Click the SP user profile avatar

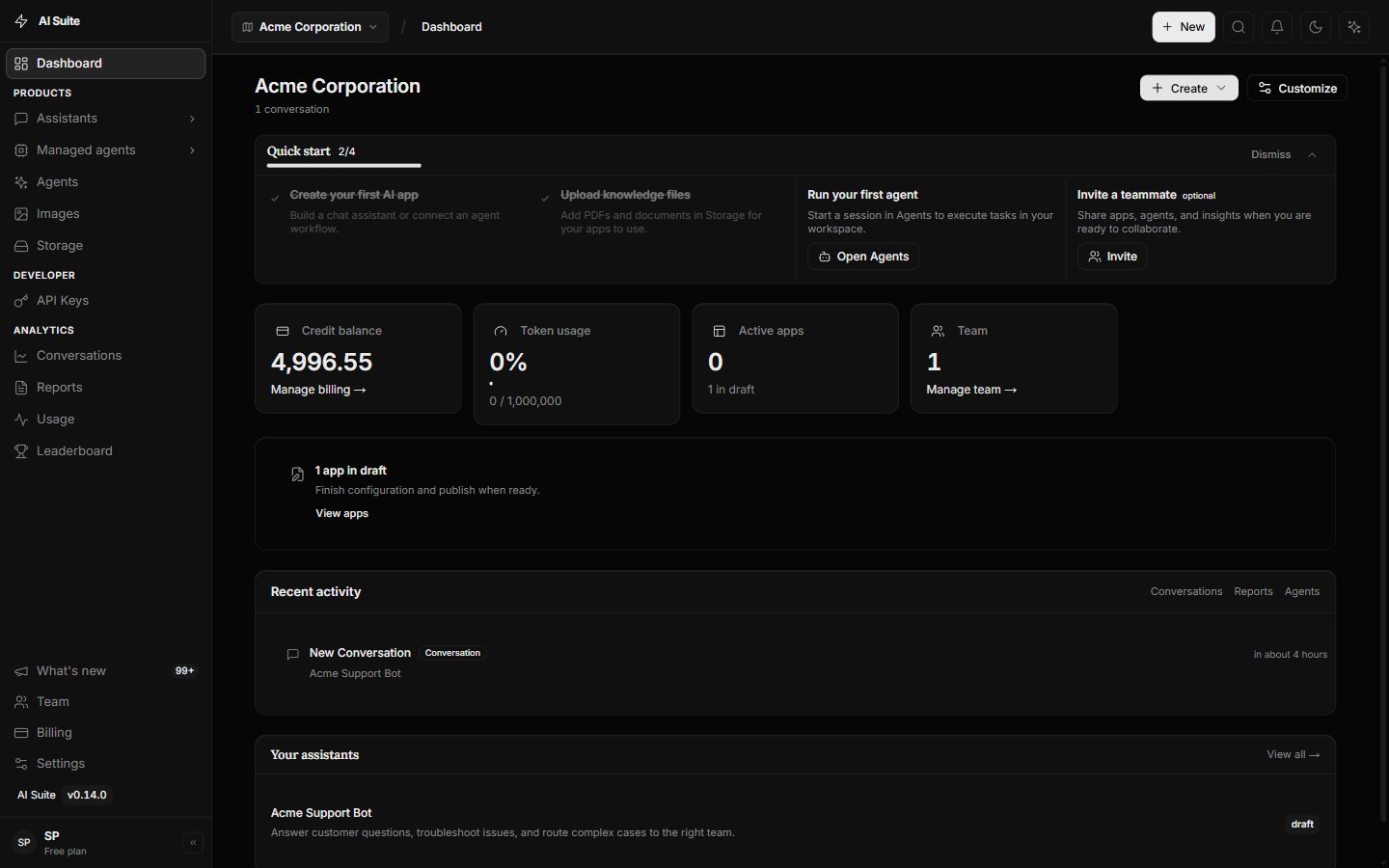[x=24, y=843]
